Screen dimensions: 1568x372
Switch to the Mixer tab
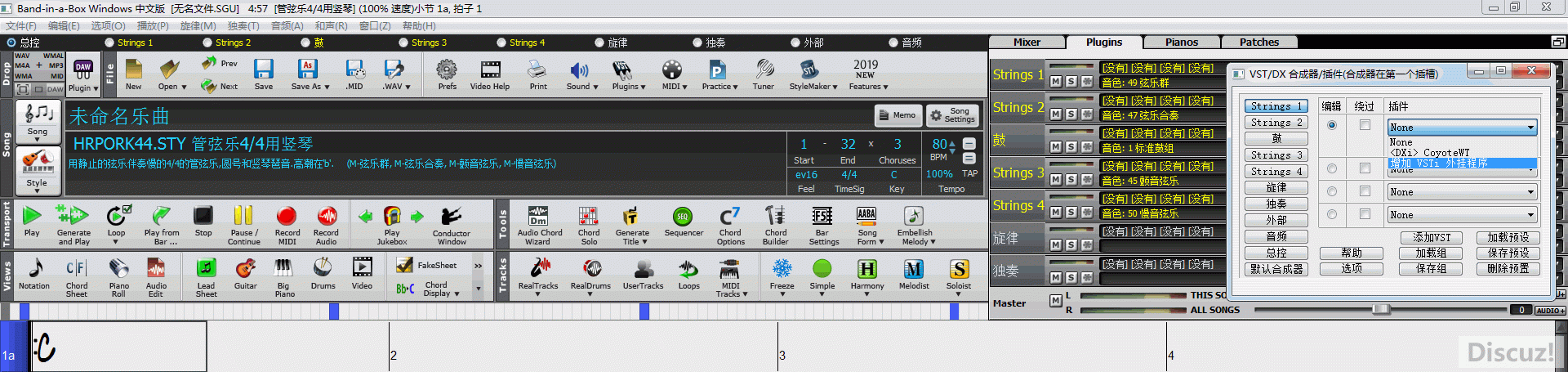1027,42
